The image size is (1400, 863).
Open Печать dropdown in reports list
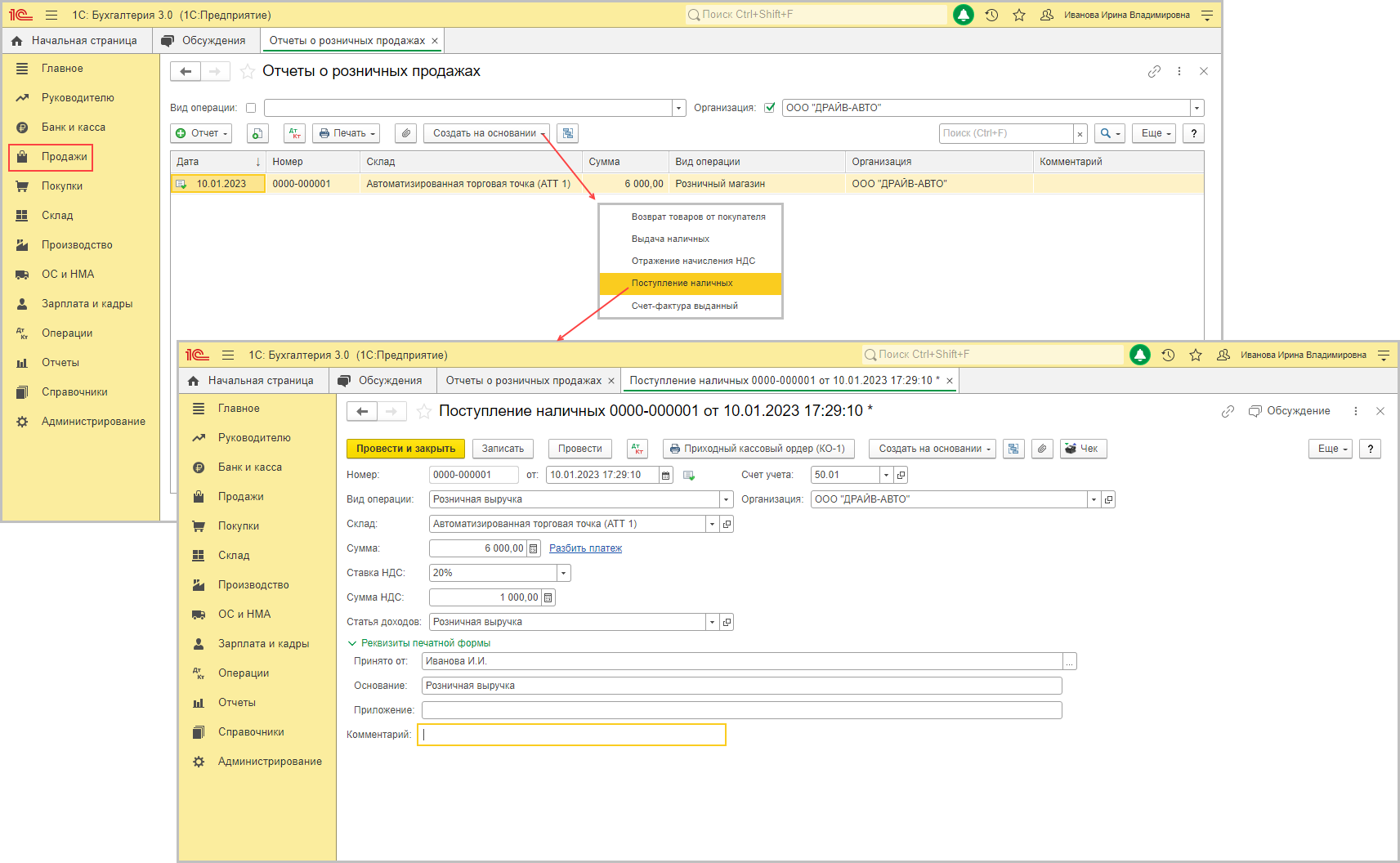pyautogui.click(x=346, y=133)
